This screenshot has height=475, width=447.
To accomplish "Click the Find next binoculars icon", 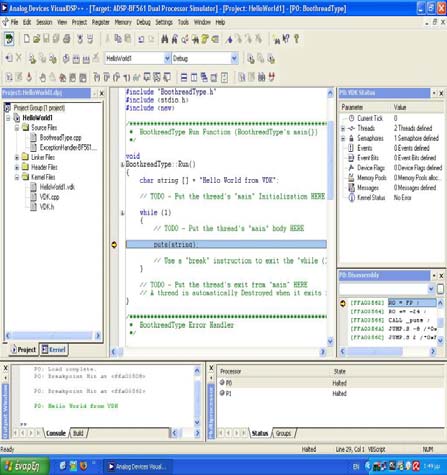I will pyautogui.click(x=174, y=39).
